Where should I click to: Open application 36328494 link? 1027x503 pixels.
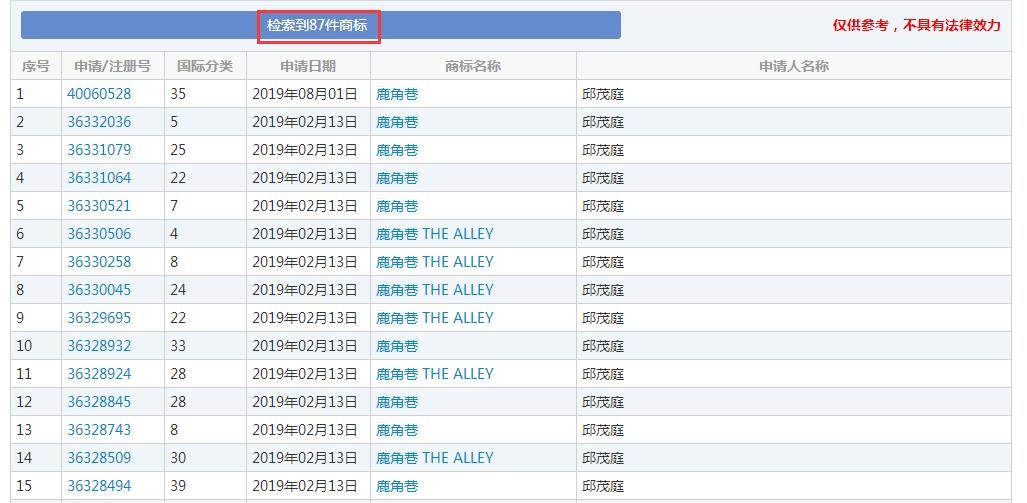click(99, 486)
